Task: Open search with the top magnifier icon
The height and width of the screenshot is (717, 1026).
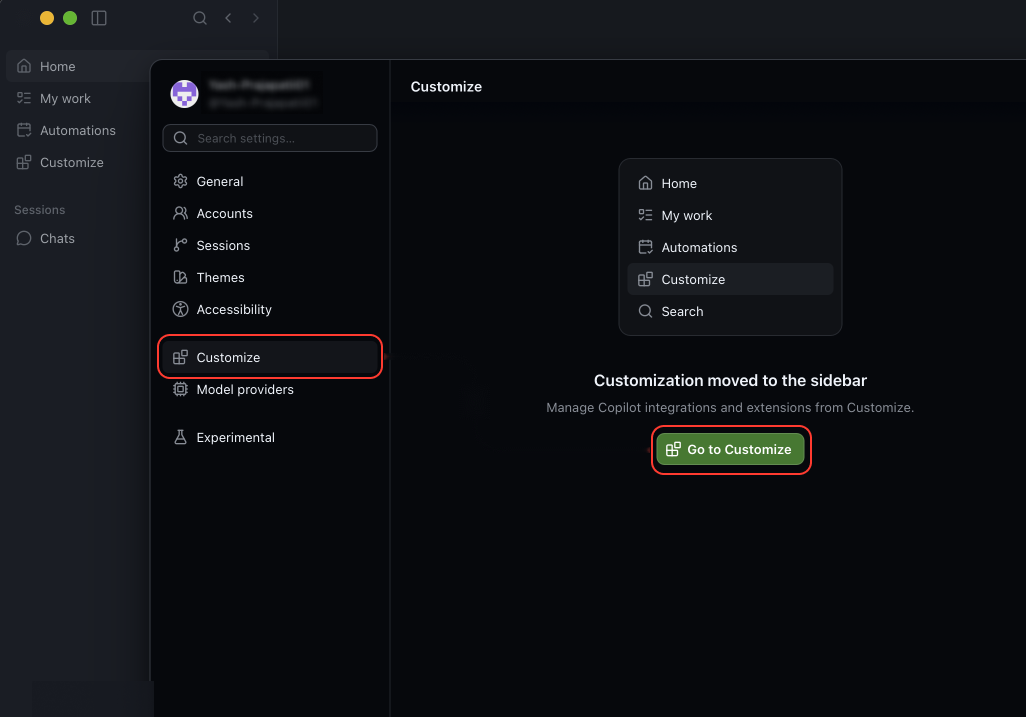Action: point(200,18)
